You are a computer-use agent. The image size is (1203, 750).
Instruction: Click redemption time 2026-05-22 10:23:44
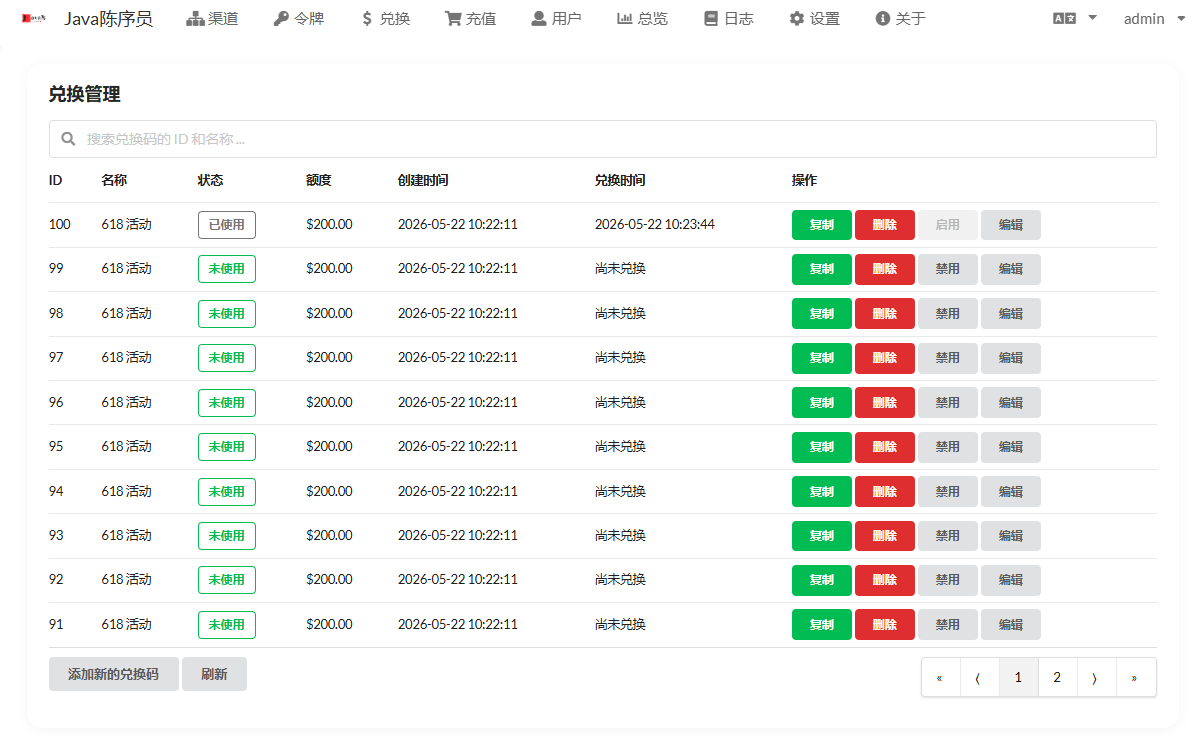click(x=655, y=224)
